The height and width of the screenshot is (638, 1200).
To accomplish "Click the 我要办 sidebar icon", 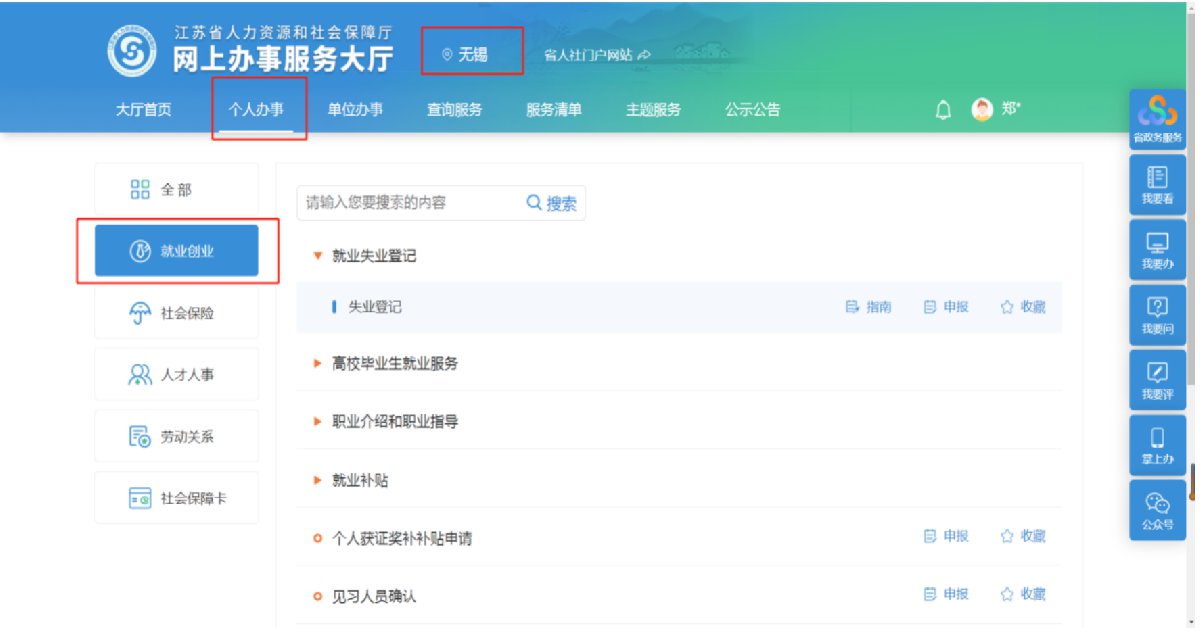I will pyautogui.click(x=1158, y=250).
